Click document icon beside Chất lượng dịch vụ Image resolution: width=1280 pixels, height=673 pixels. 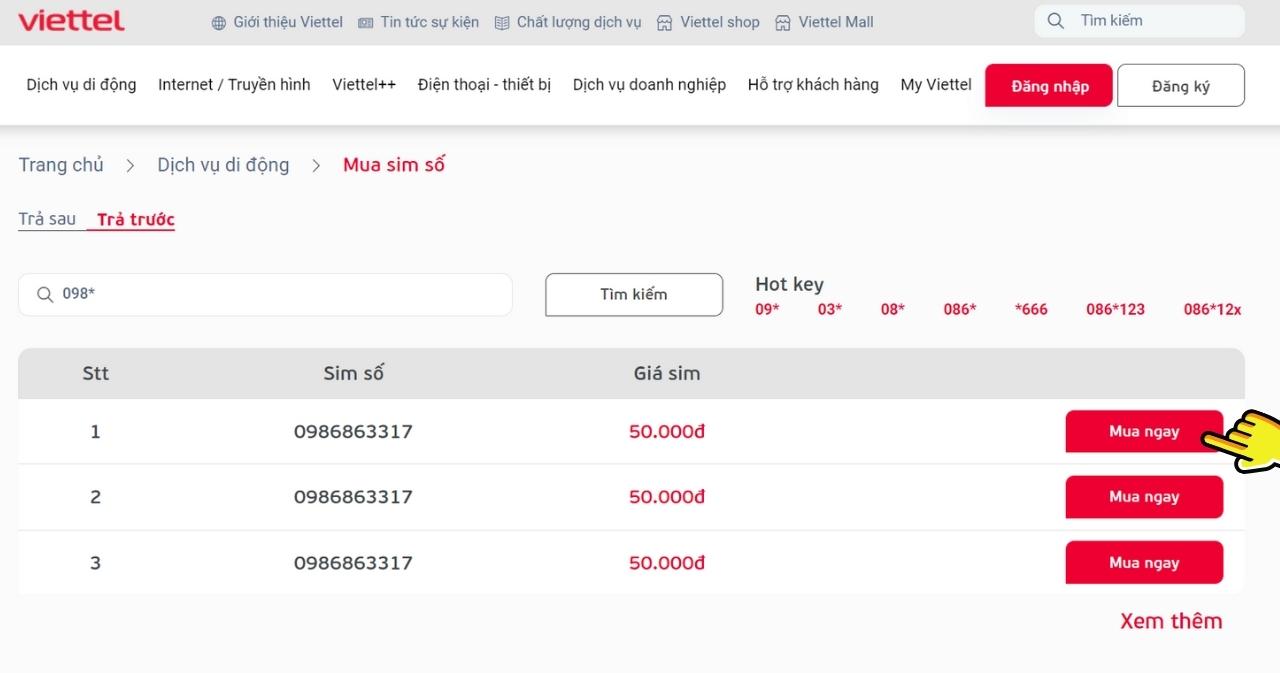click(502, 23)
